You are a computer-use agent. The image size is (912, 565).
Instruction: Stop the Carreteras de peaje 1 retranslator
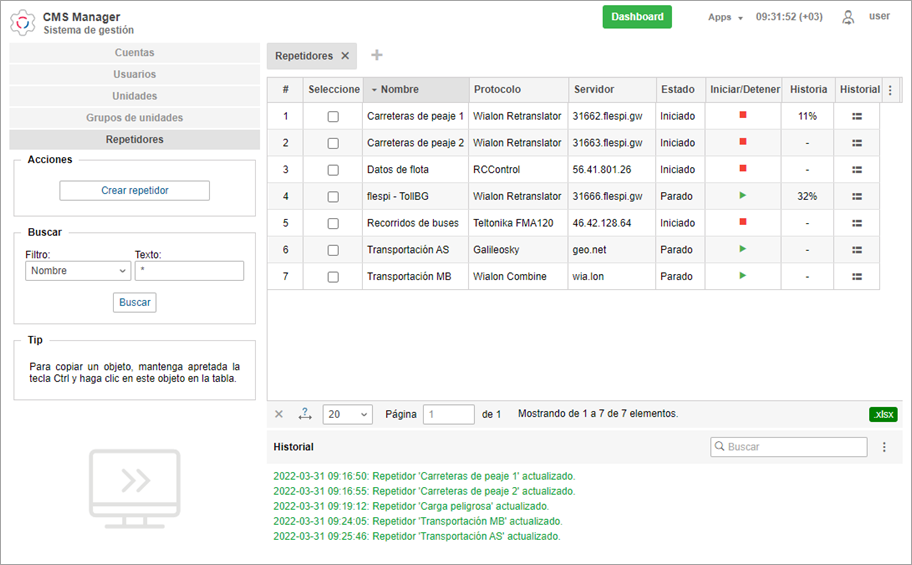click(x=743, y=116)
